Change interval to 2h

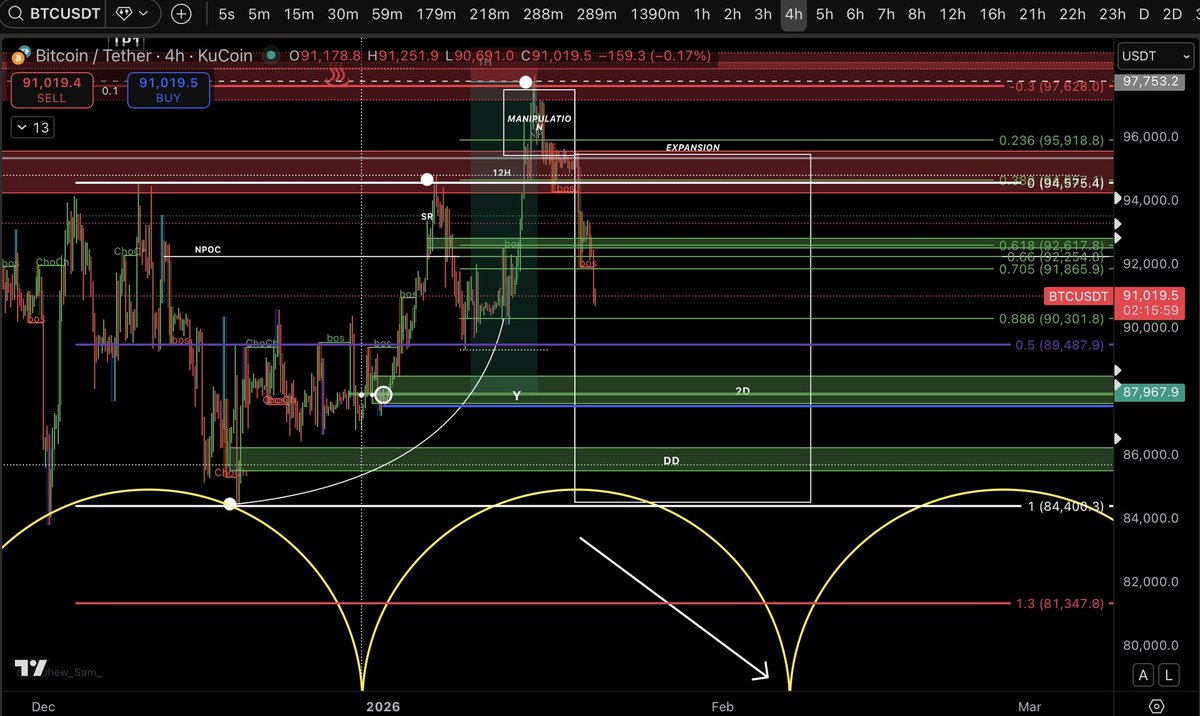point(733,15)
